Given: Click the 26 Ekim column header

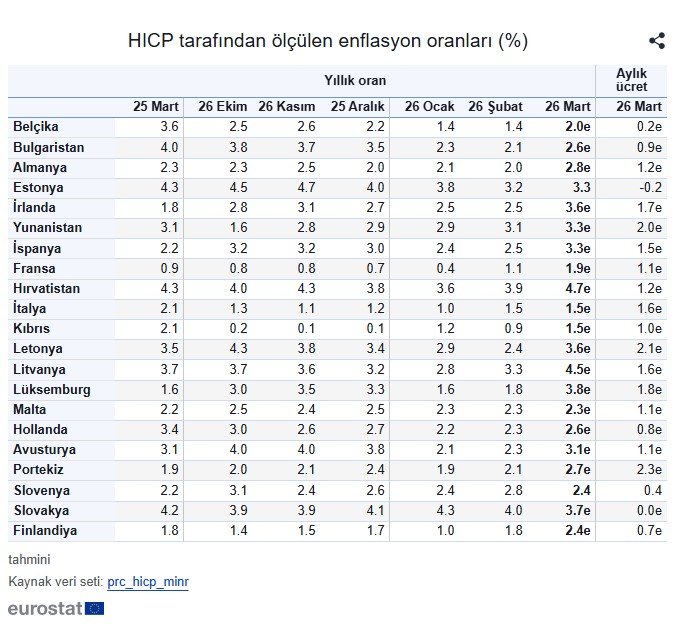Looking at the screenshot, I should [x=222, y=107].
